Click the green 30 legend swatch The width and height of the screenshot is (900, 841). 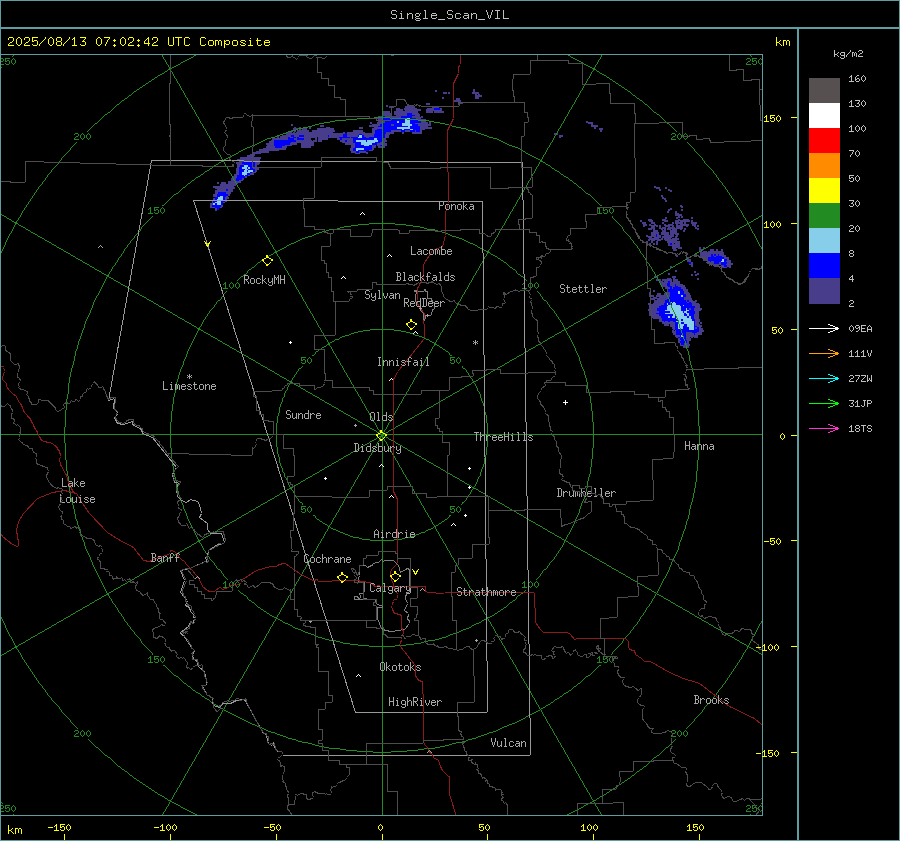click(824, 216)
